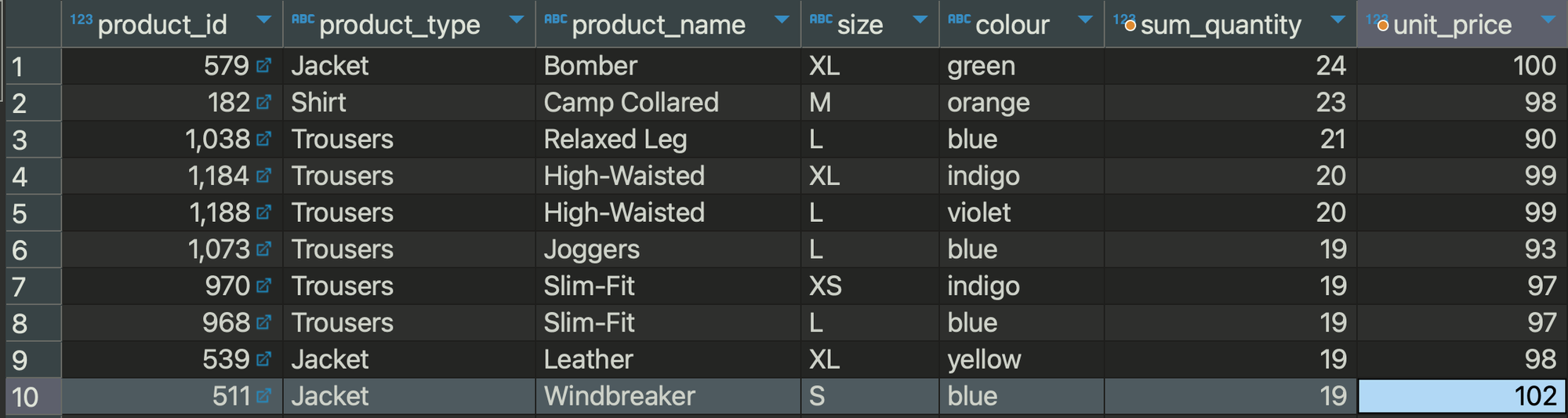Open the link icon beside product_id 579
Screen dimensions: 1568x418
point(263,66)
